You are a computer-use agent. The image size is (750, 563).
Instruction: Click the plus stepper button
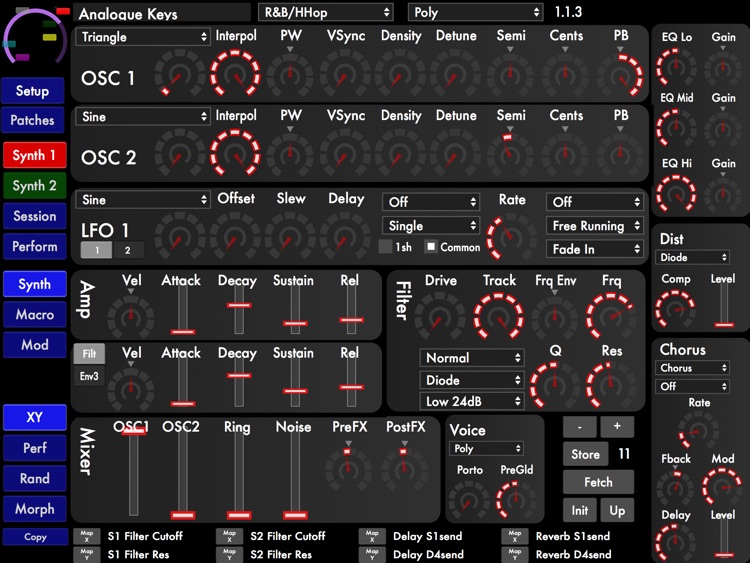pos(617,426)
